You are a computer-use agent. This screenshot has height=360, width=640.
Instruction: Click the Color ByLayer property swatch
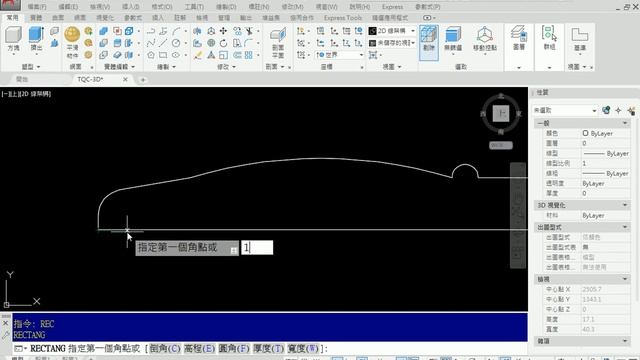[585, 133]
